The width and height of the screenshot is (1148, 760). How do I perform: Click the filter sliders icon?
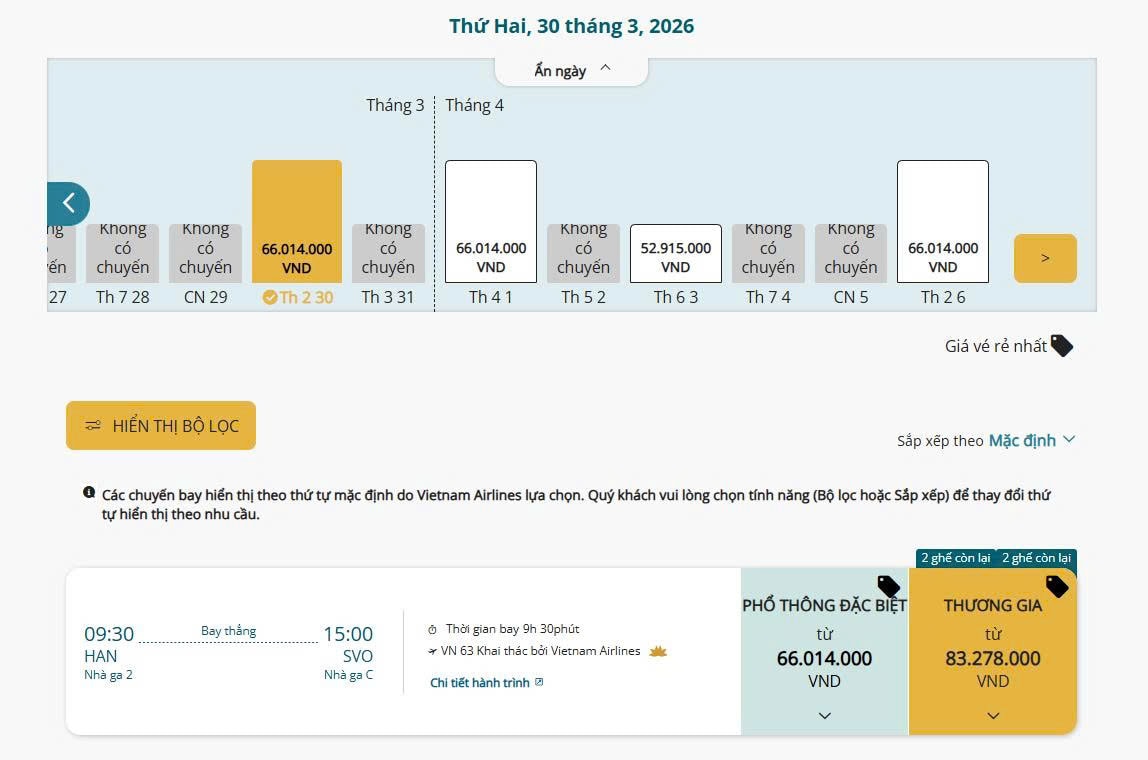pos(93,426)
